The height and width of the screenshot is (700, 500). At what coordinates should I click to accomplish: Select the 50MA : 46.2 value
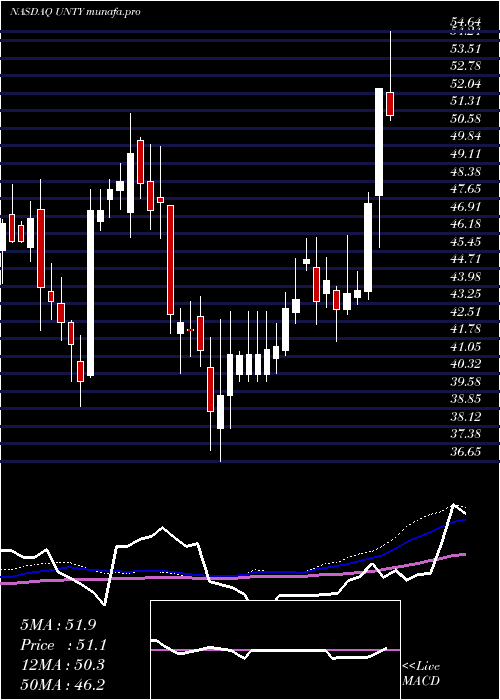[x=62, y=684]
